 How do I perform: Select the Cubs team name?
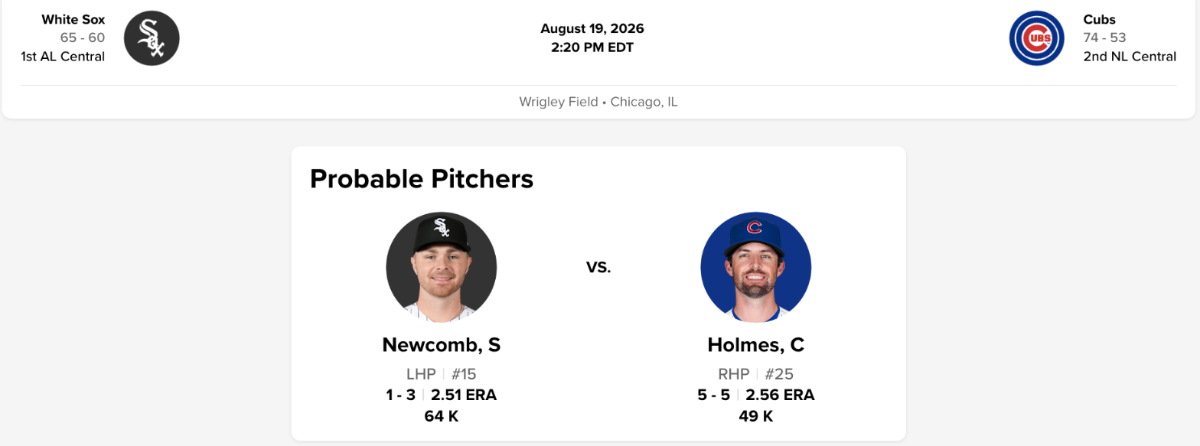tap(1099, 19)
